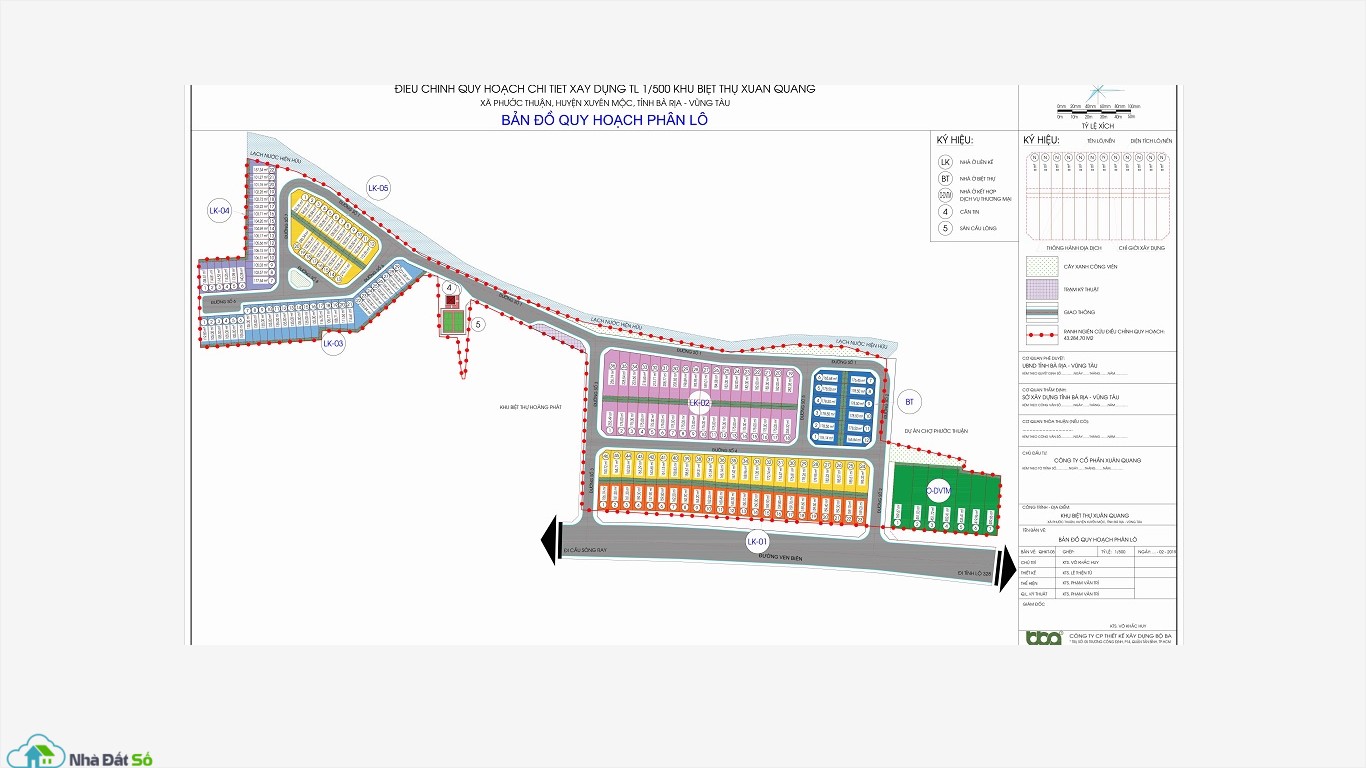1366x768 pixels.
Task: Click 'TRẠM KỸ THUẬT' legend text
Action: (1081, 289)
